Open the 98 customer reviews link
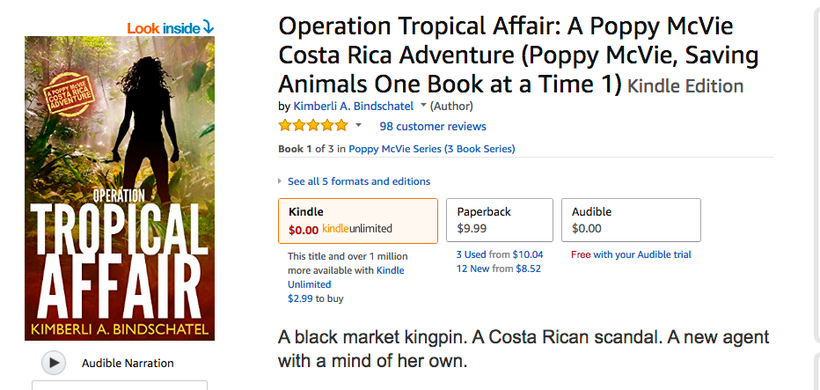This screenshot has height=390, width=820. tap(433, 127)
